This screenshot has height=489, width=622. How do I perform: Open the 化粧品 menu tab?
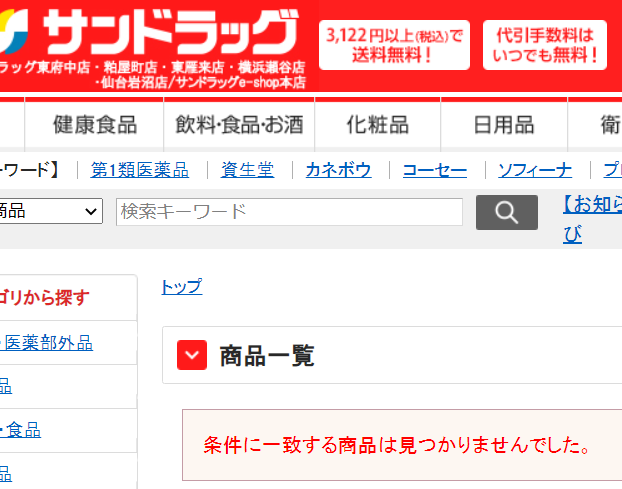(x=378, y=125)
